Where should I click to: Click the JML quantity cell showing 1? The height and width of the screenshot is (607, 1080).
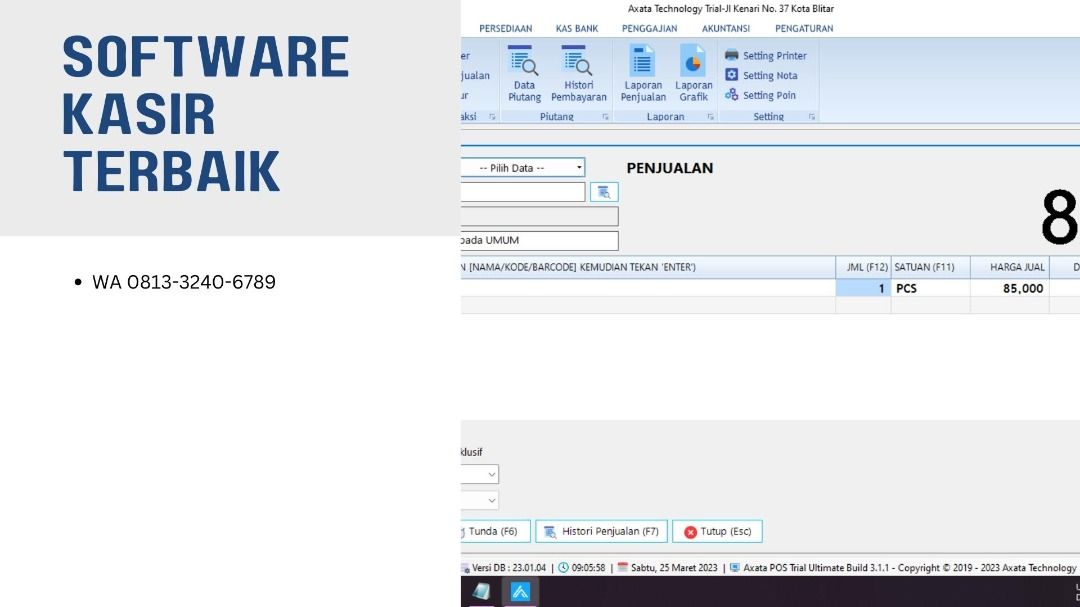coord(863,288)
